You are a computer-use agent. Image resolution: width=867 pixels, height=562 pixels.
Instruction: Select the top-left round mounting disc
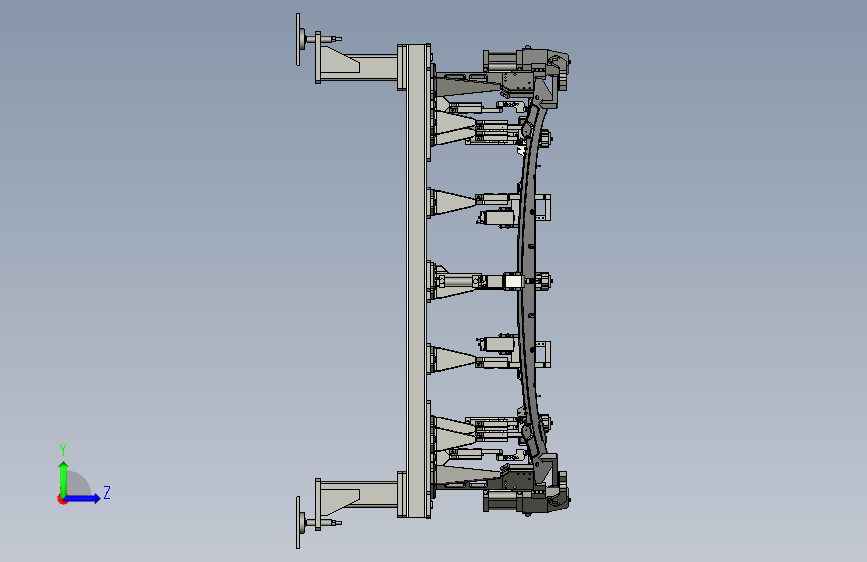pyautogui.click(x=299, y=39)
